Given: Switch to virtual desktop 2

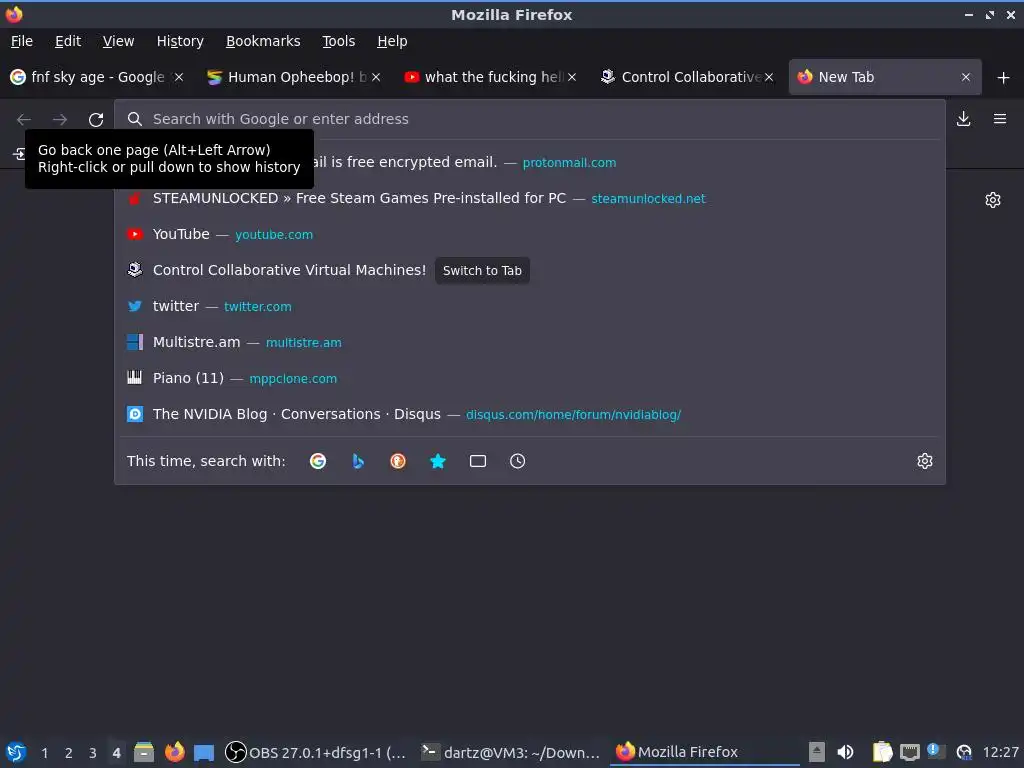Looking at the screenshot, I should [x=69, y=753].
